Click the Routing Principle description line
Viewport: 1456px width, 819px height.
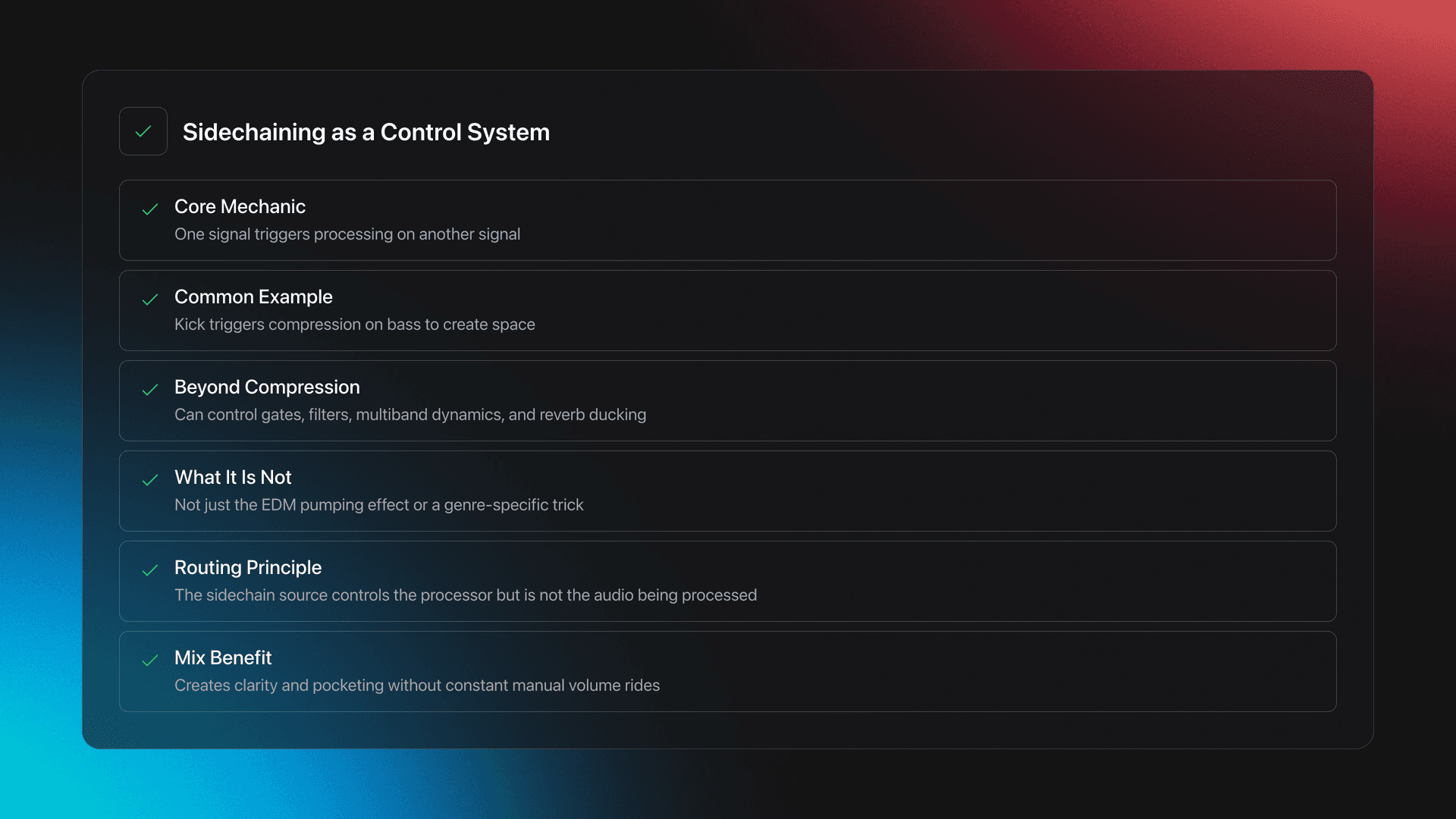click(x=465, y=595)
